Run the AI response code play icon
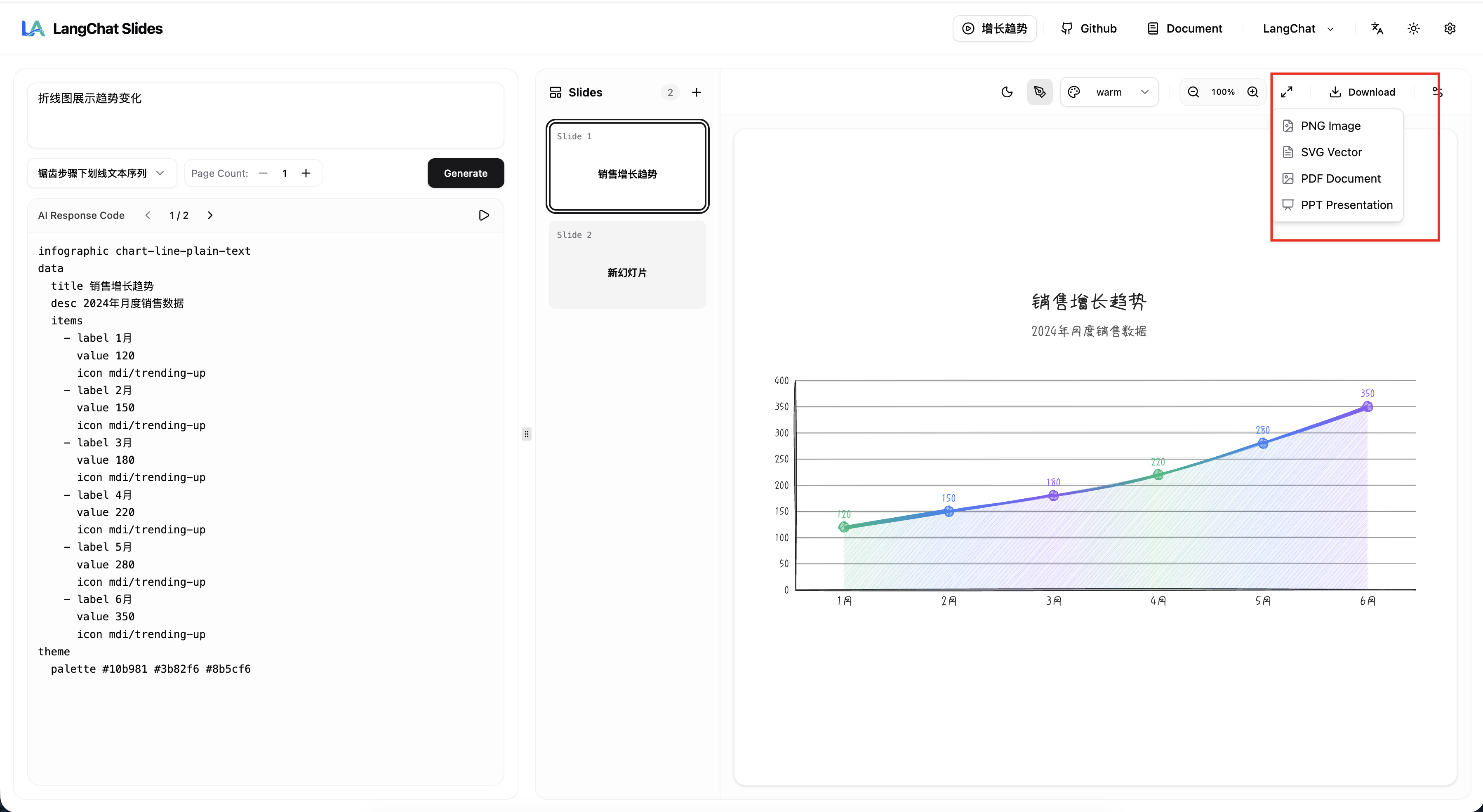The width and height of the screenshot is (1483, 812). pos(484,215)
